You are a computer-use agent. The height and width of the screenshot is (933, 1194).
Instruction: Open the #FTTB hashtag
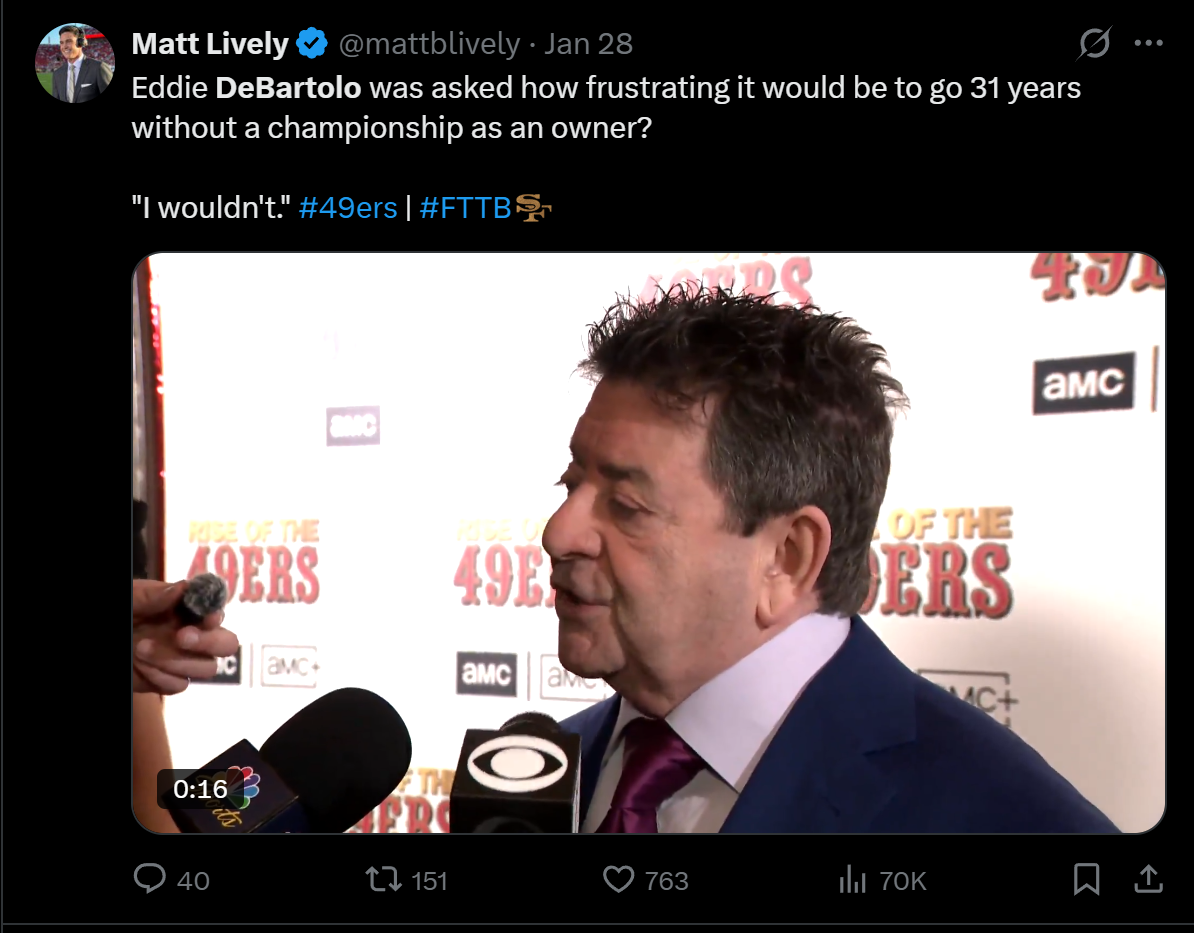click(x=465, y=207)
